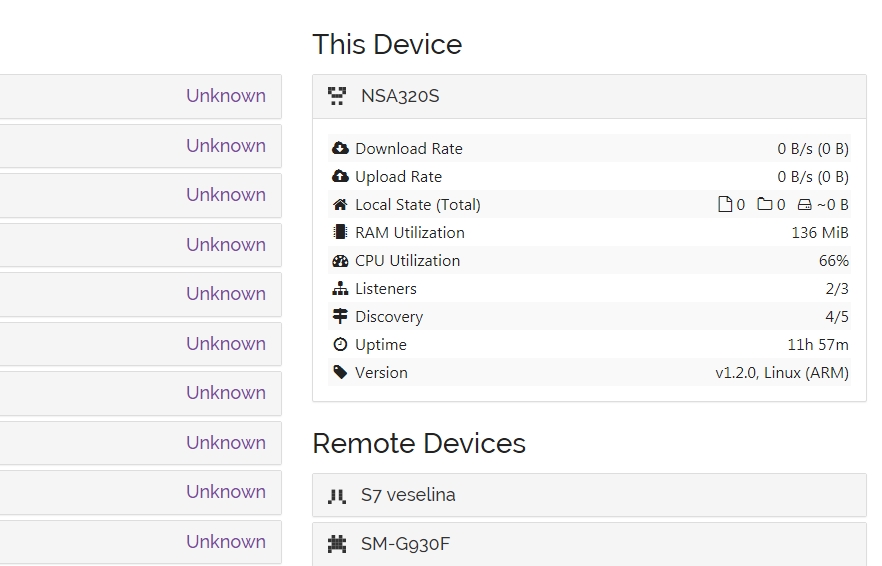The height and width of the screenshot is (566, 882).
Task: Click the NSA320S device identicon
Action: (337, 97)
